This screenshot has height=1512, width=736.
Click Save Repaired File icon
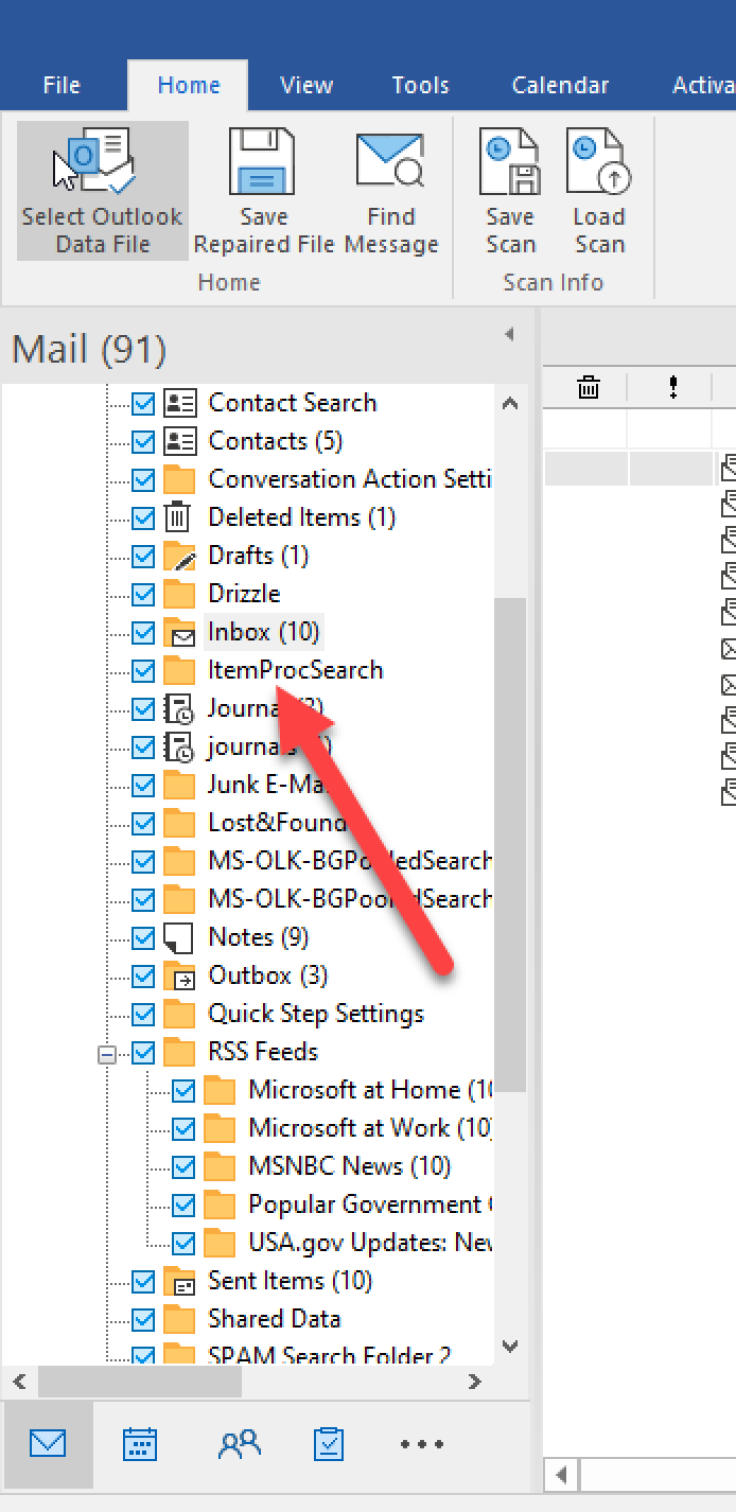[x=262, y=161]
